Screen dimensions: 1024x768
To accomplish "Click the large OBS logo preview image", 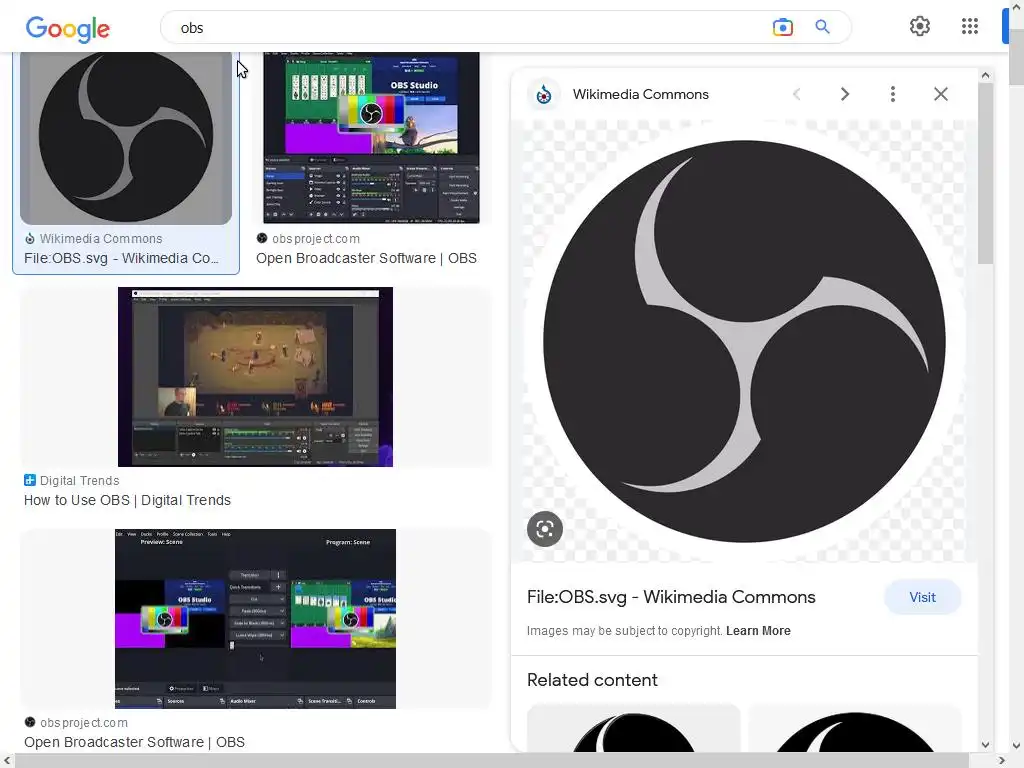I will click(744, 341).
